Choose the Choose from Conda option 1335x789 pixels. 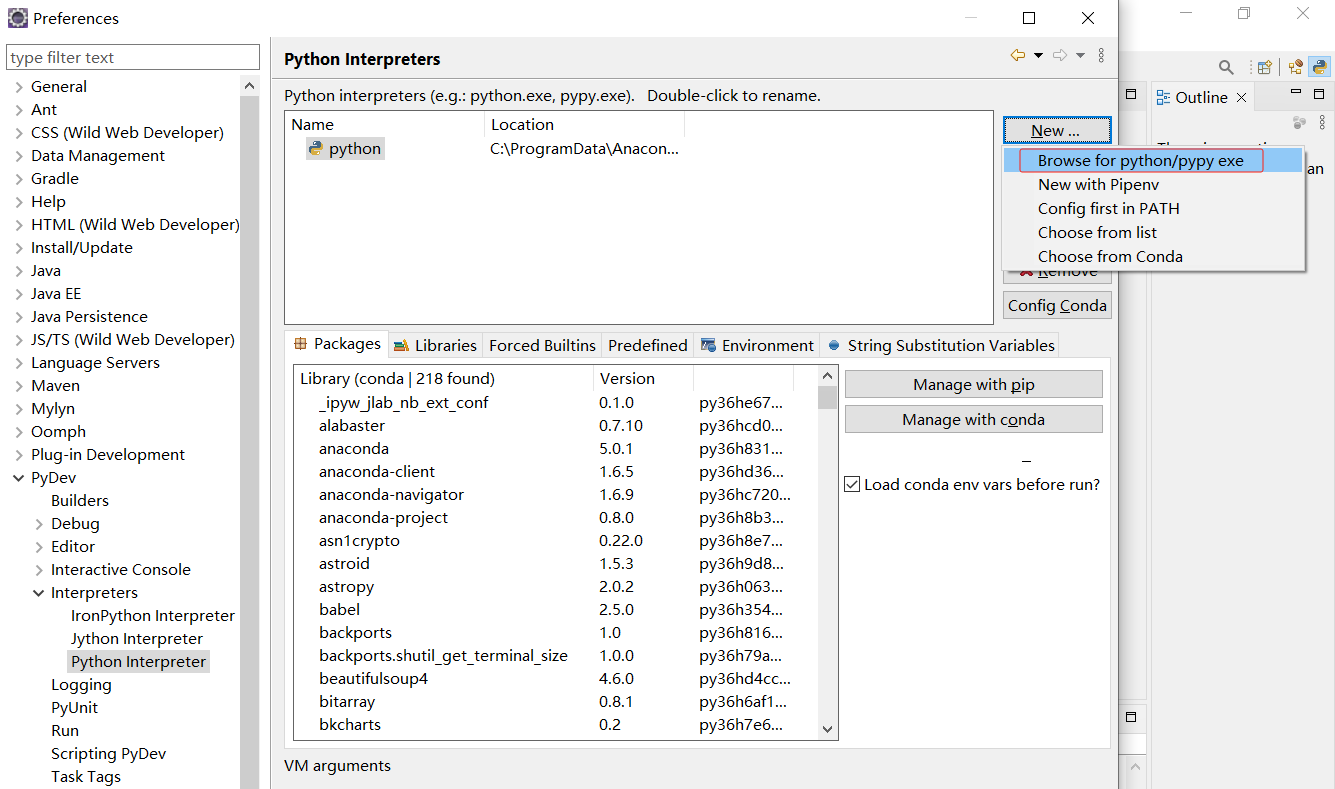tap(1153, 256)
